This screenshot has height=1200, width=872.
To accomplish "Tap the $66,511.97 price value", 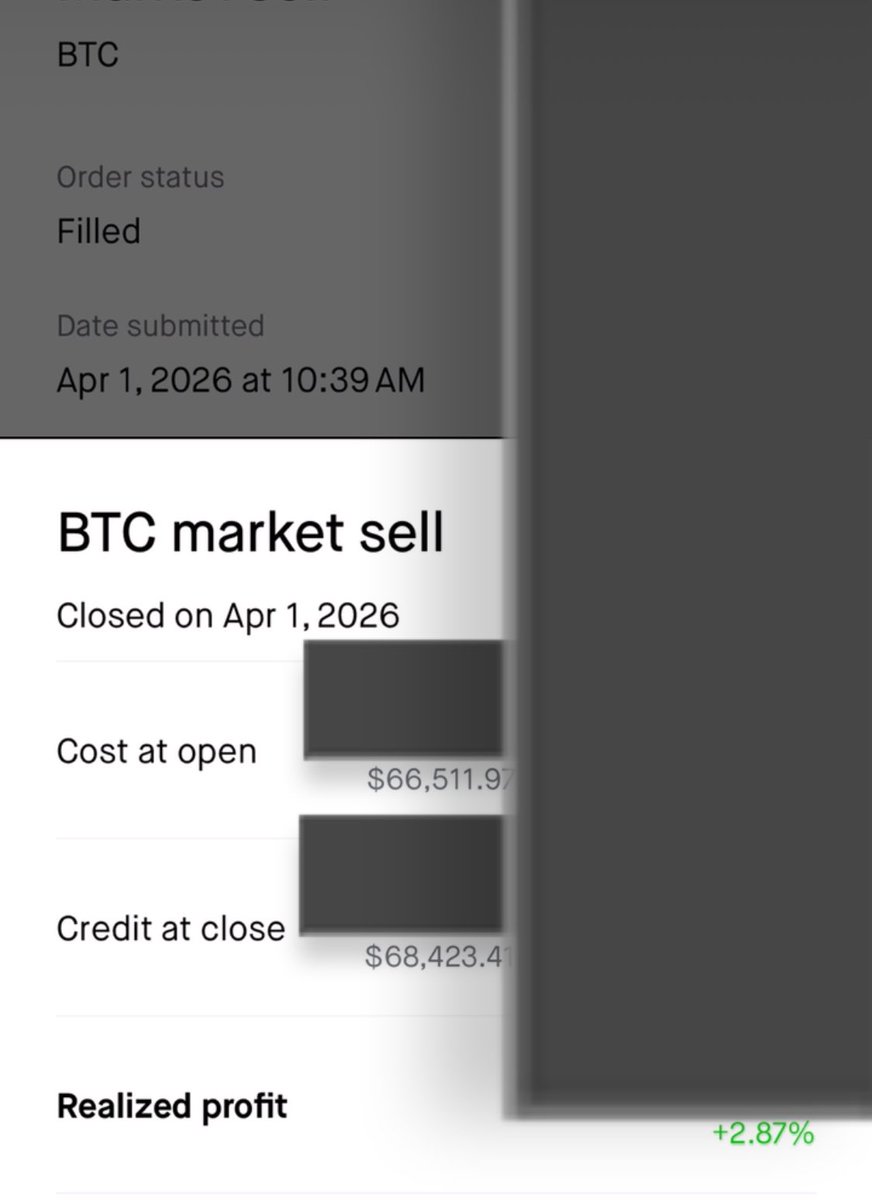I will pos(440,779).
